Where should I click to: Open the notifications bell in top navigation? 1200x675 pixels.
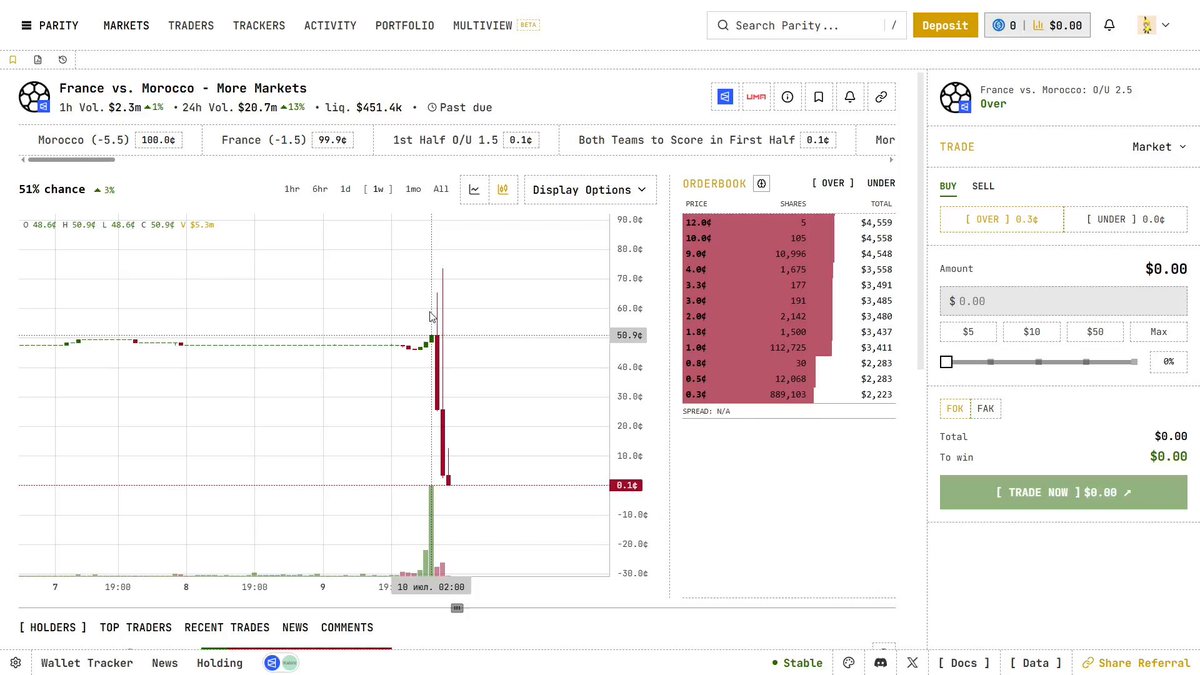[1109, 25]
